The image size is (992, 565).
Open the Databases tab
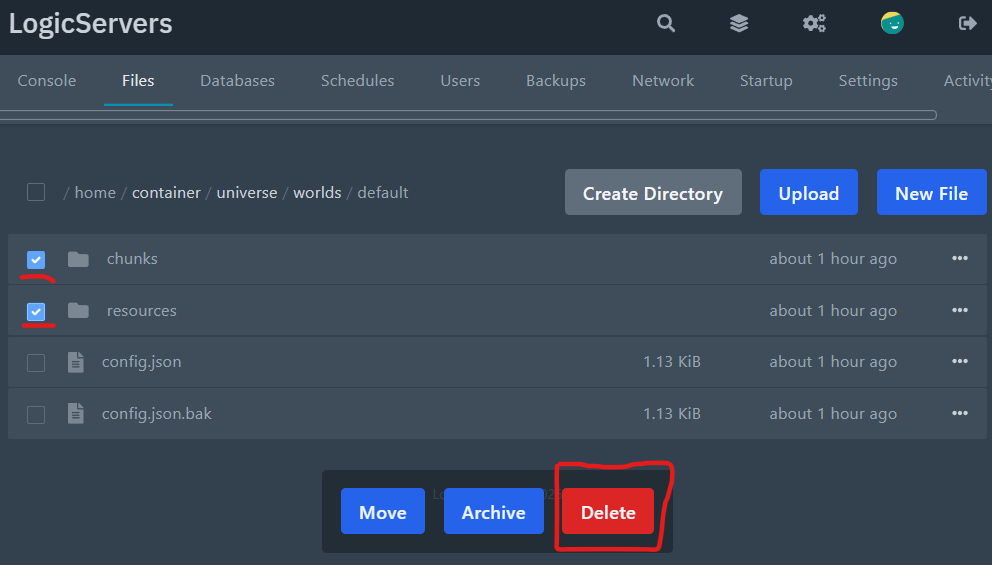237,80
